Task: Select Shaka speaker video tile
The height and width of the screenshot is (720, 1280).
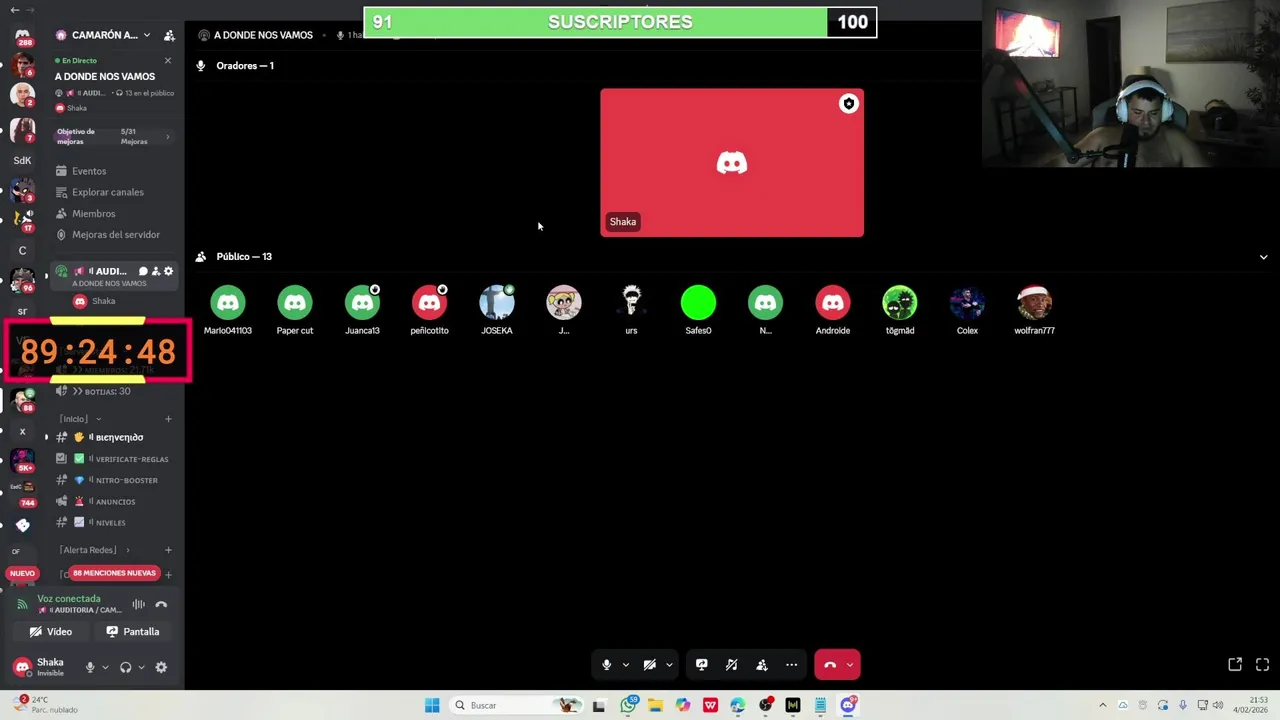Action: click(x=732, y=163)
